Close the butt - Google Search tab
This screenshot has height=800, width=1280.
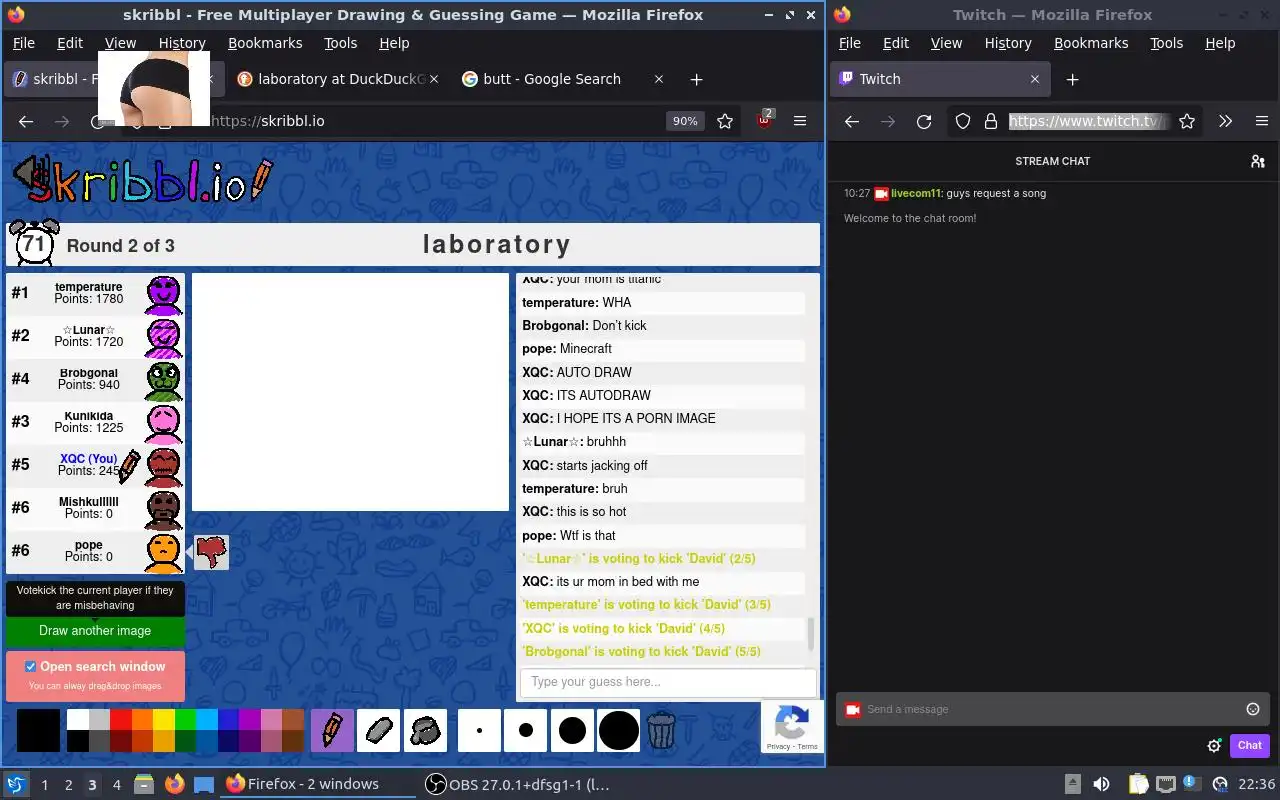point(658,79)
